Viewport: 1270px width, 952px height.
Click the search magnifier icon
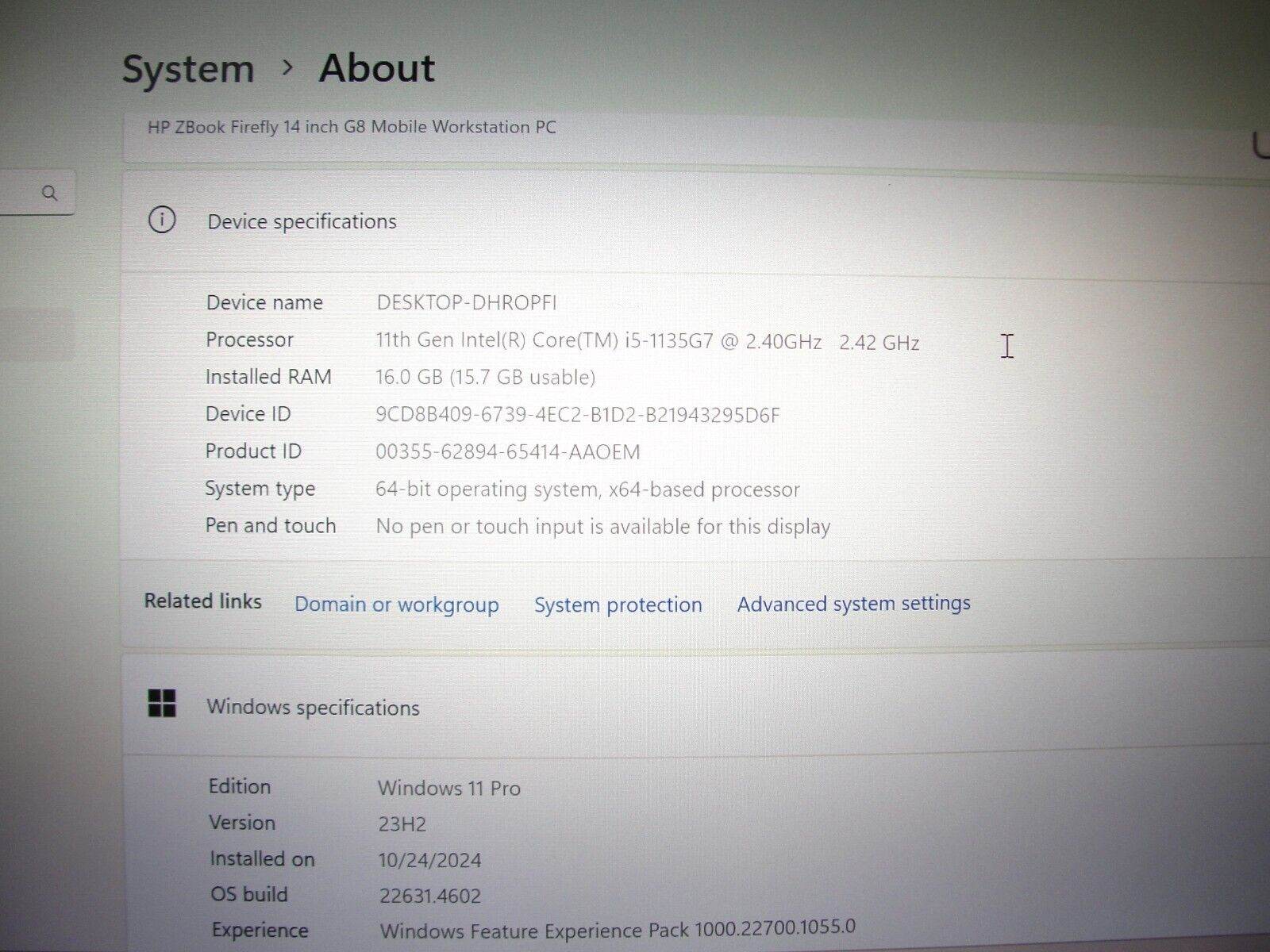[x=51, y=192]
